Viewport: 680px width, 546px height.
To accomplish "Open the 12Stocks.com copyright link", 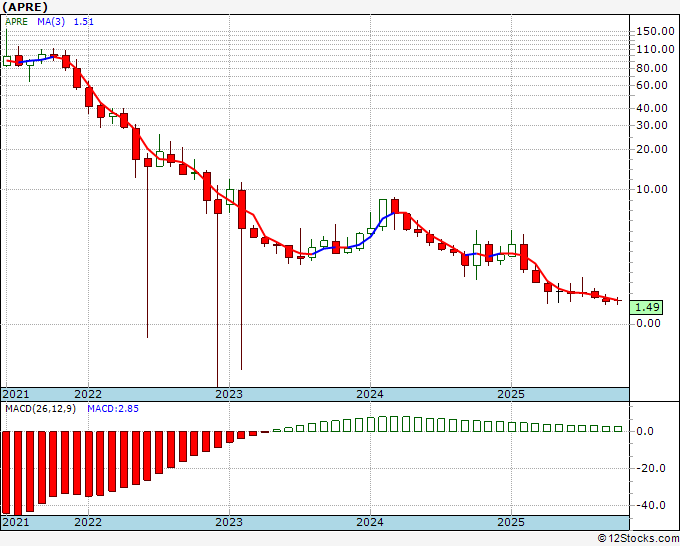I will click(x=638, y=539).
